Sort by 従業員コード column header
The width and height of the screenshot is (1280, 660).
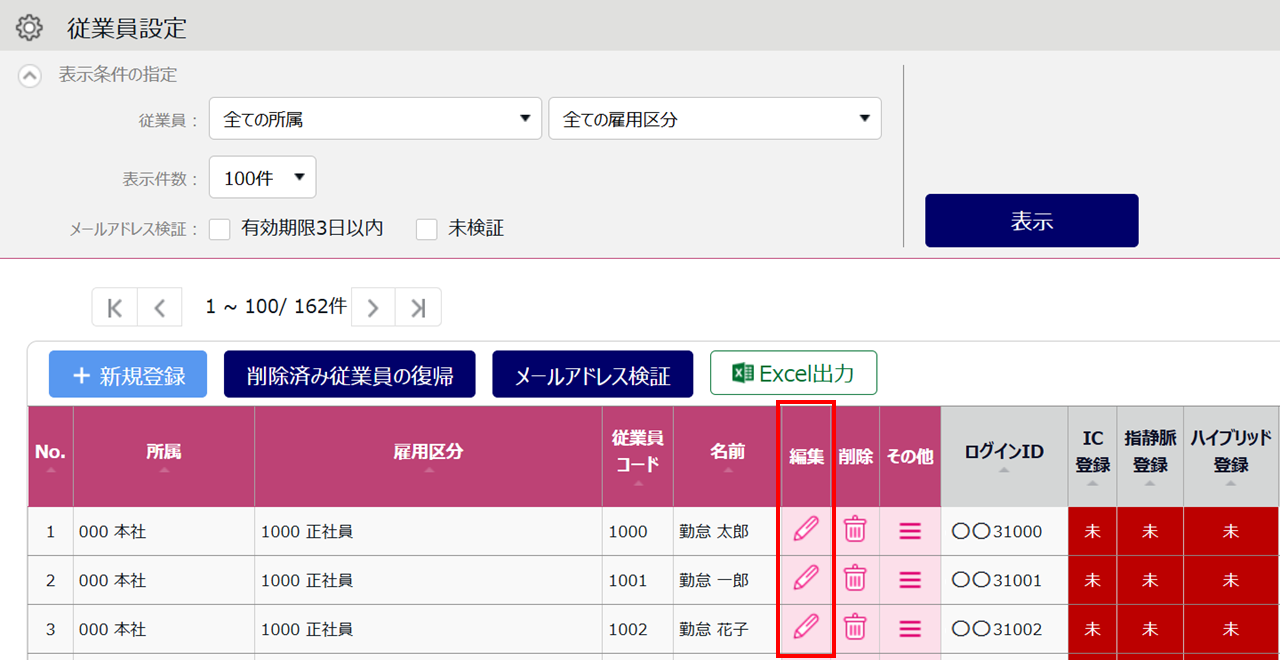(x=638, y=456)
